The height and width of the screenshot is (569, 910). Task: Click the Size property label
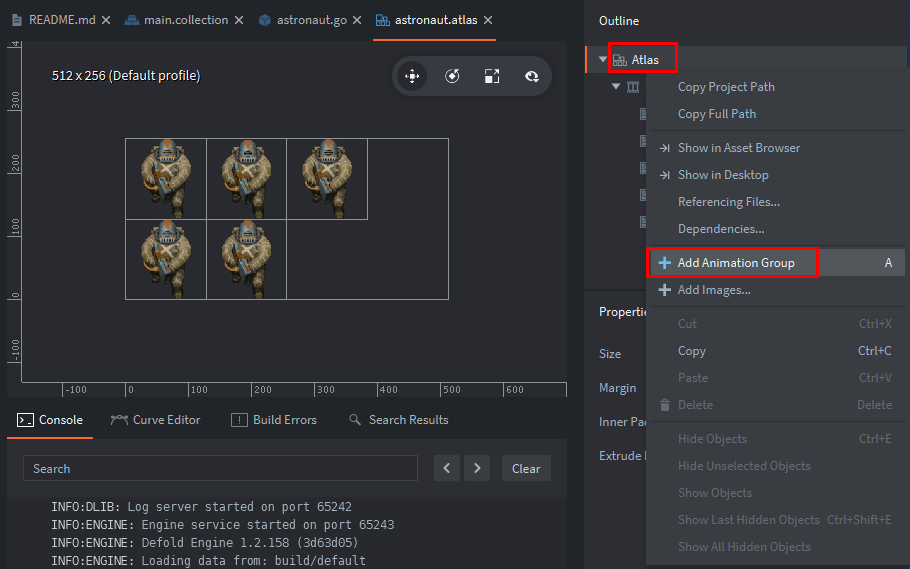point(610,354)
